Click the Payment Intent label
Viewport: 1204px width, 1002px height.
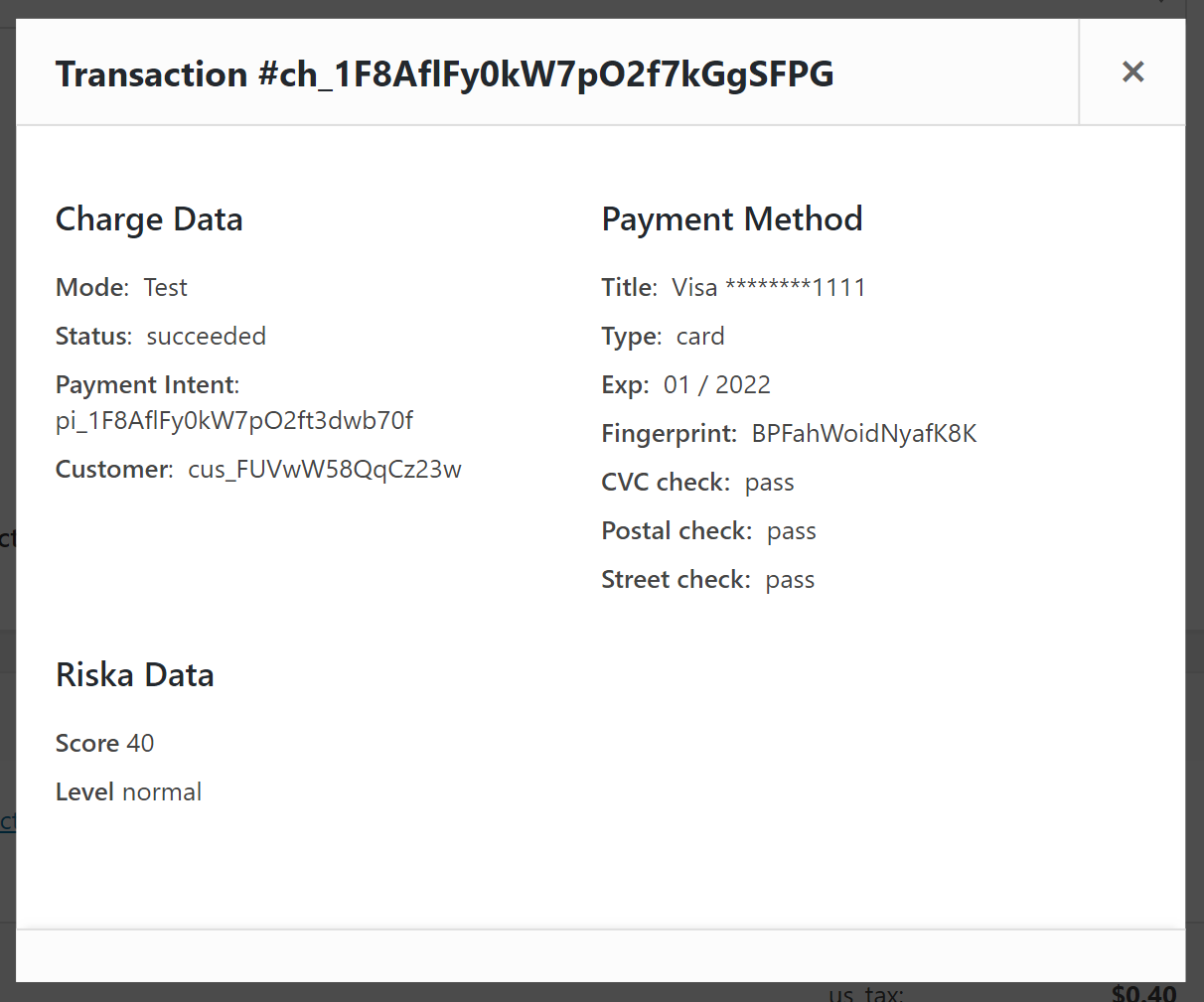point(147,385)
